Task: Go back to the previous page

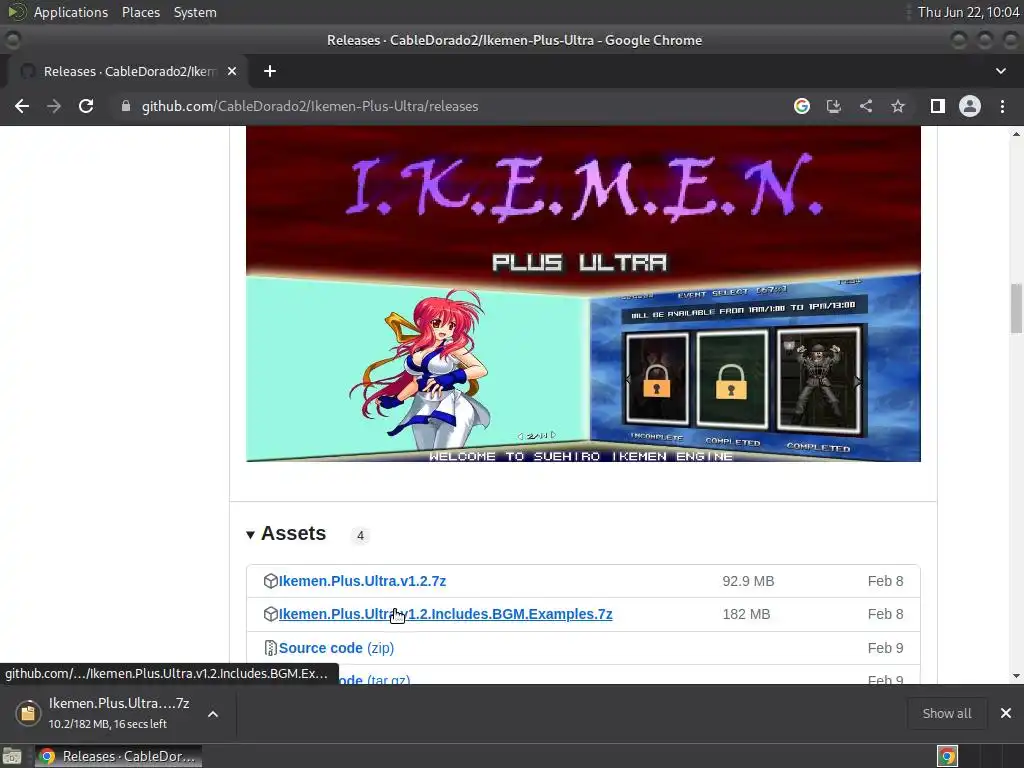Action: click(x=22, y=106)
